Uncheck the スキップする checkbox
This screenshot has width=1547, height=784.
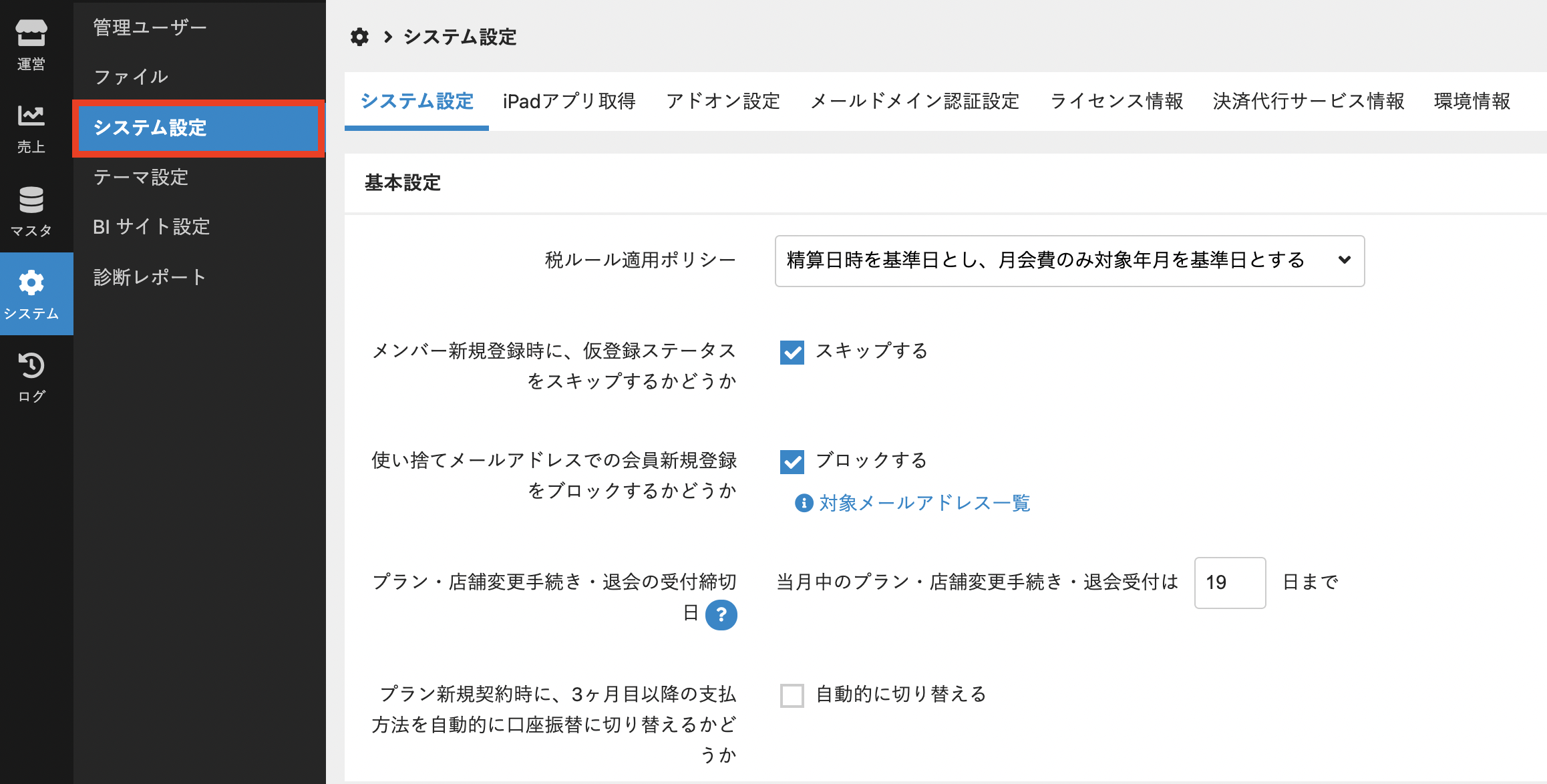click(792, 352)
